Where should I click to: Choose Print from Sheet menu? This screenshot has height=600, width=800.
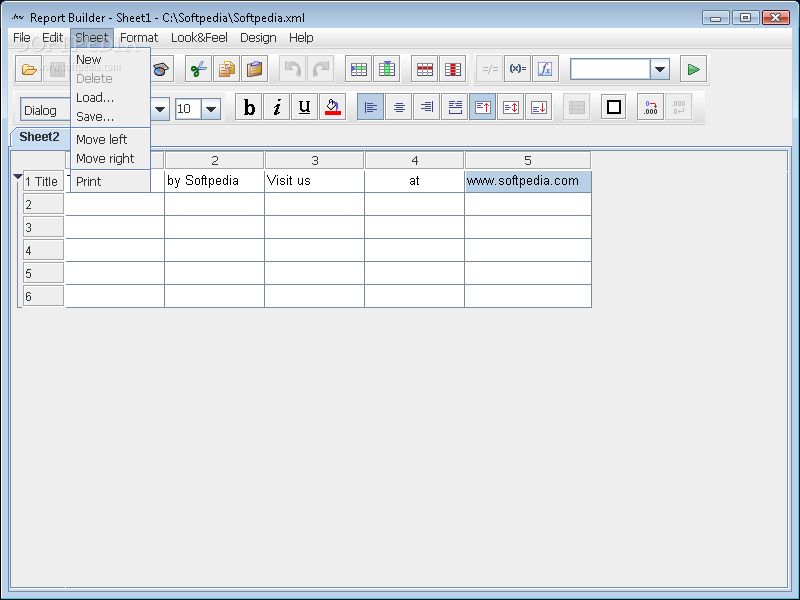pyautogui.click(x=110, y=182)
